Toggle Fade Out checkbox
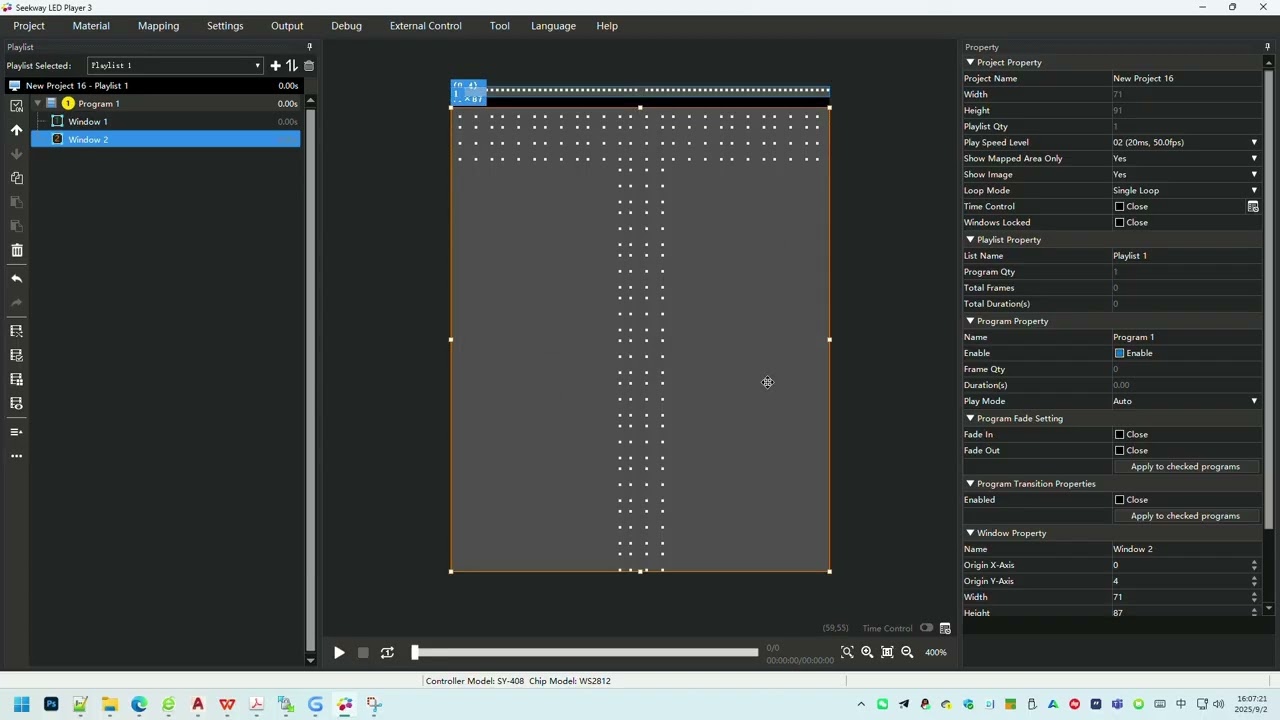This screenshot has width=1280, height=720. pos(1120,451)
